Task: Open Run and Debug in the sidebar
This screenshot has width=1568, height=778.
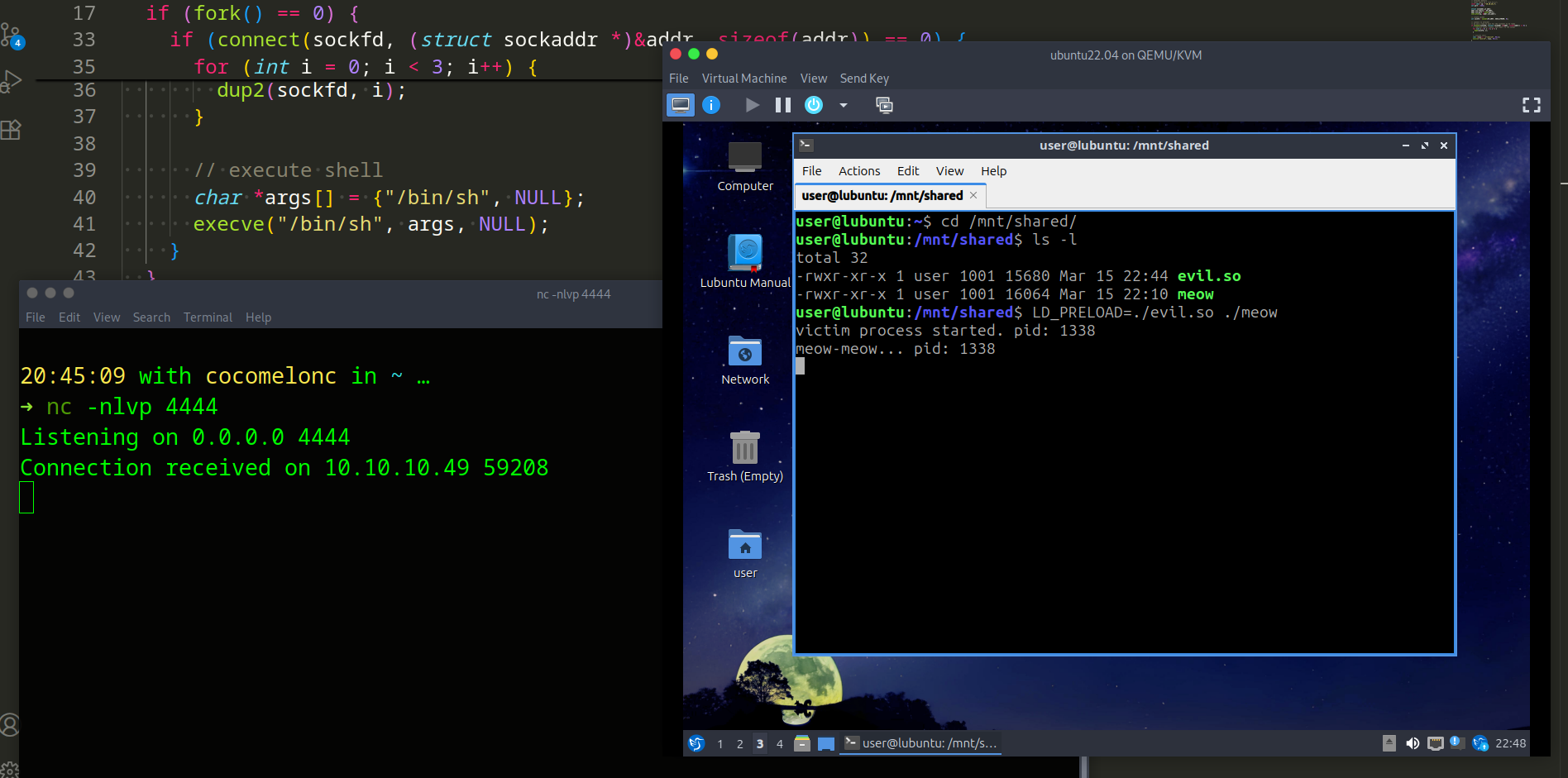Action: (12, 80)
